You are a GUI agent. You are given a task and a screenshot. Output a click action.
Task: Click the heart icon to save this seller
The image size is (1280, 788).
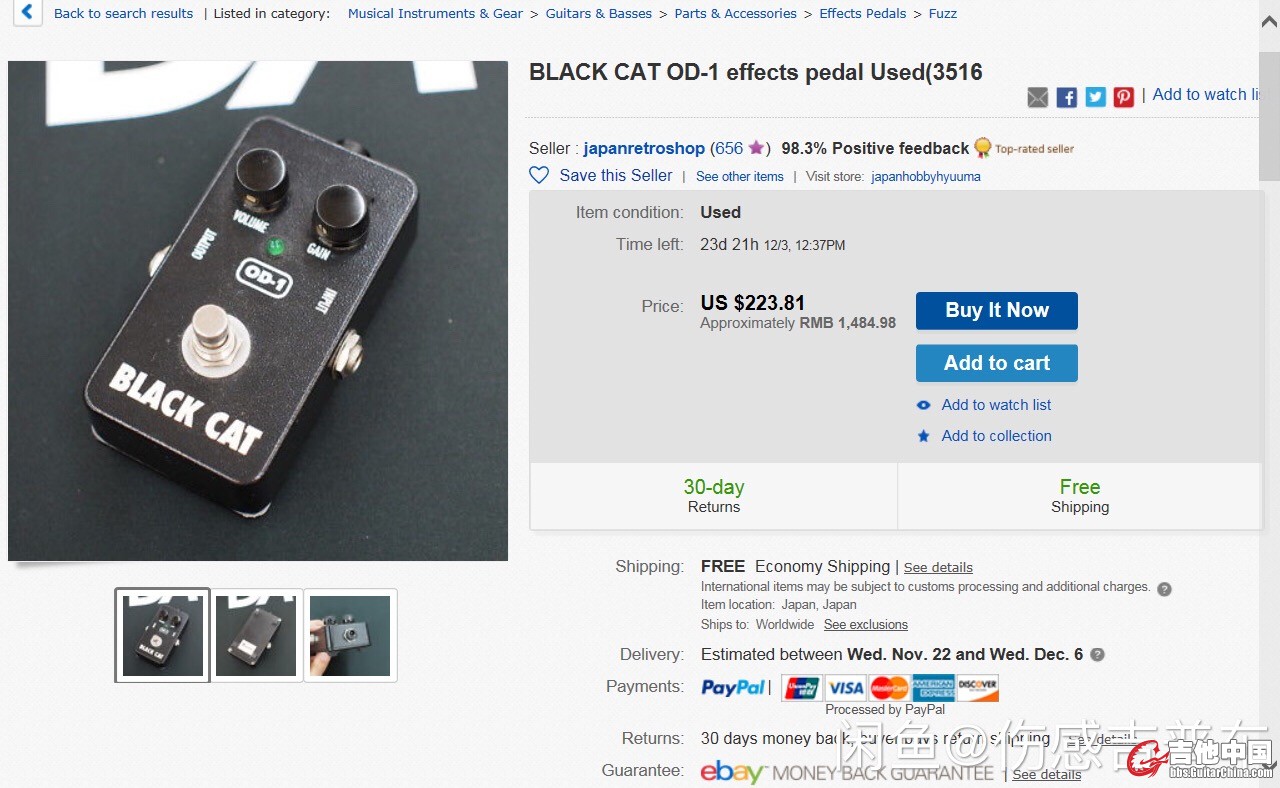coord(539,175)
